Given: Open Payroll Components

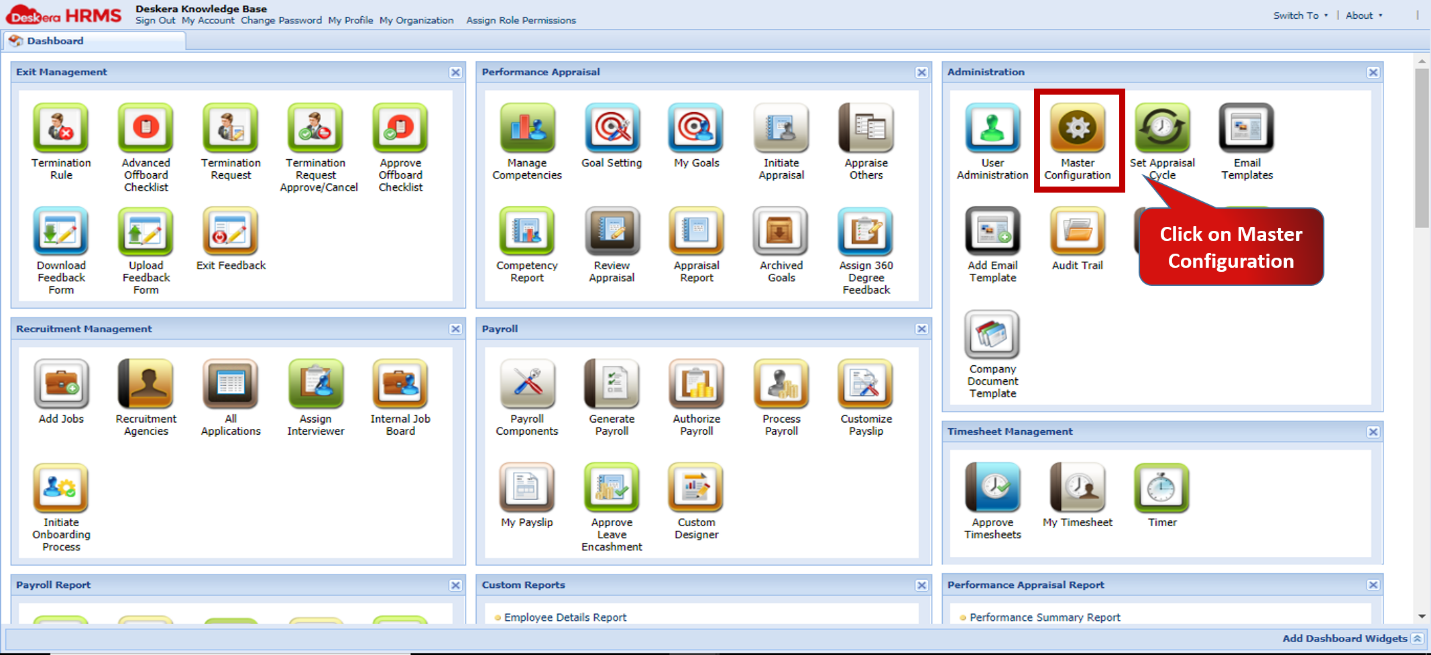Looking at the screenshot, I should coord(527,383).
